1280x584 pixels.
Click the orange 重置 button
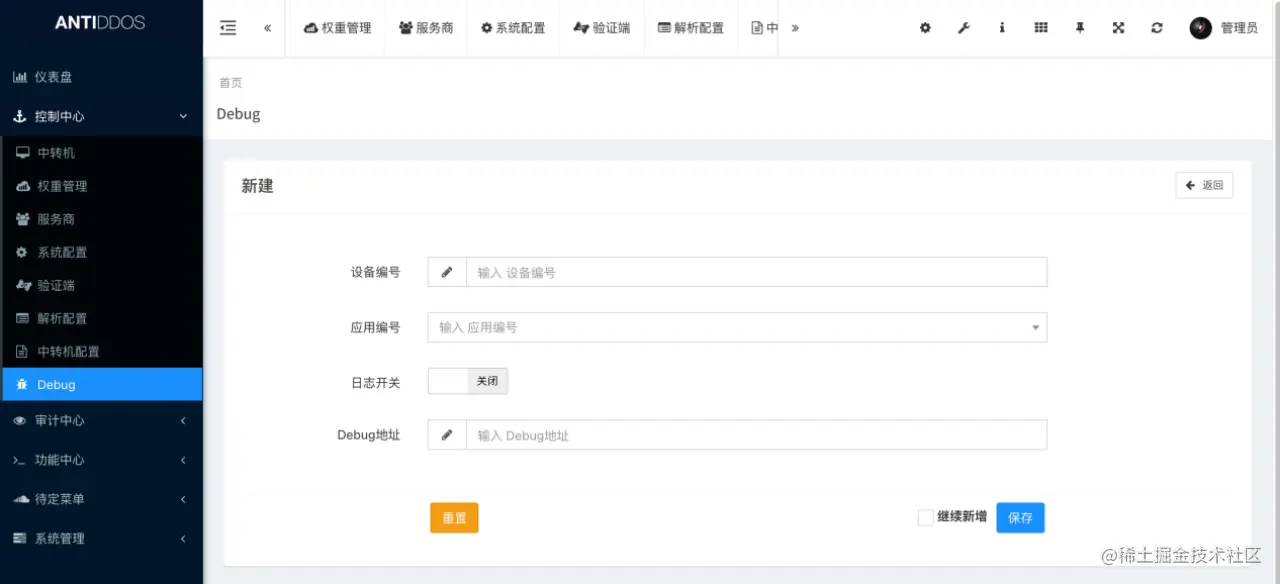454,518
